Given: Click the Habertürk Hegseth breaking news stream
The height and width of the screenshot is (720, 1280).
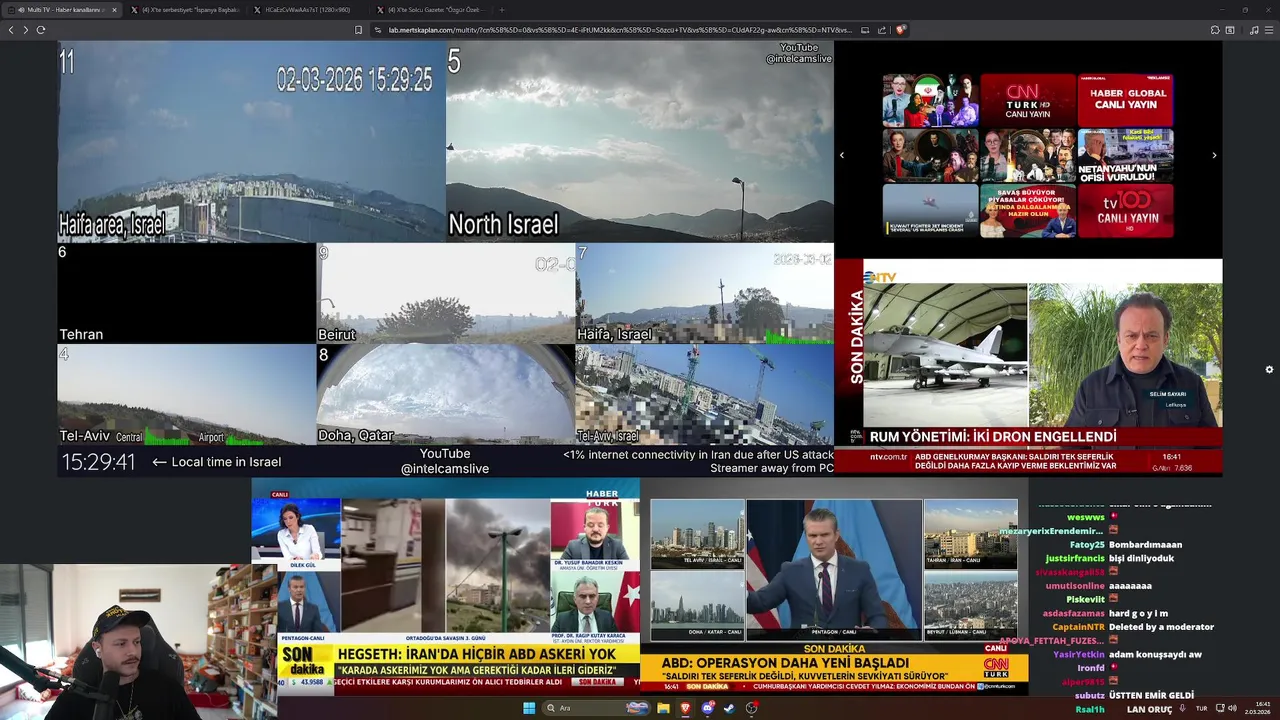Looking at the screenshot, I should tap(446, 586).
